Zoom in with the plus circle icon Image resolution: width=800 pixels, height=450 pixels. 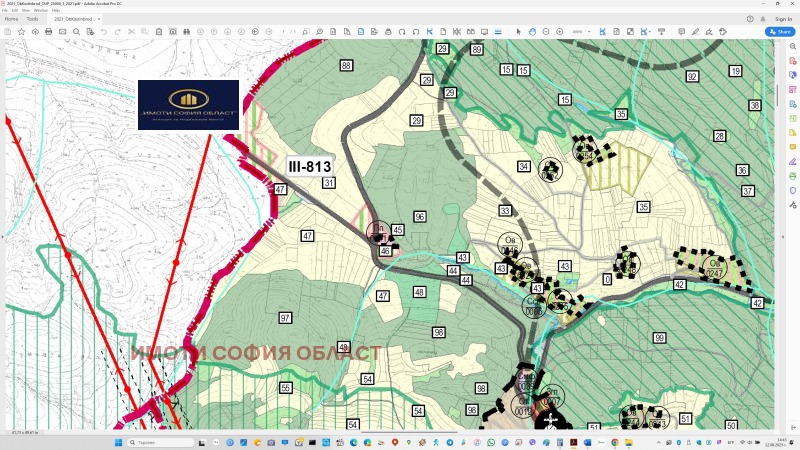559,32
